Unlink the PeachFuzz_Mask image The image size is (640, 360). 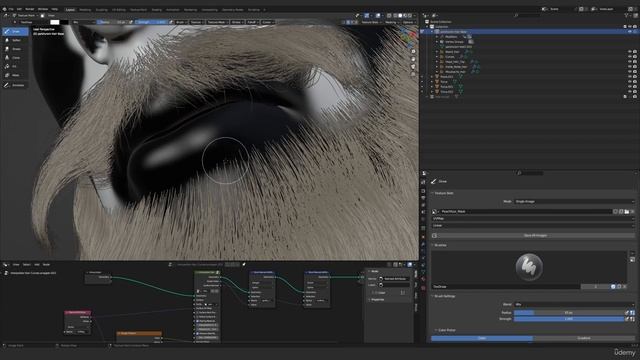[632, 211]
